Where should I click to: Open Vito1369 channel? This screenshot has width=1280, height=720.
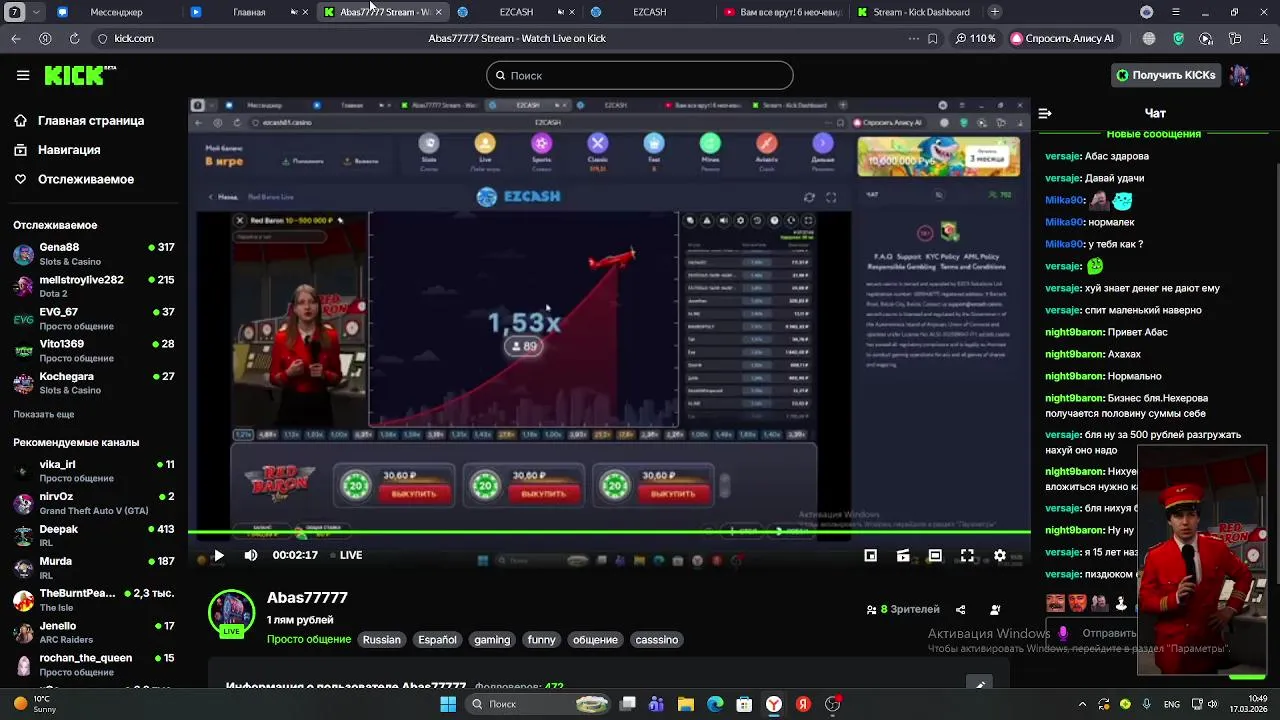(x=93, y=350)
